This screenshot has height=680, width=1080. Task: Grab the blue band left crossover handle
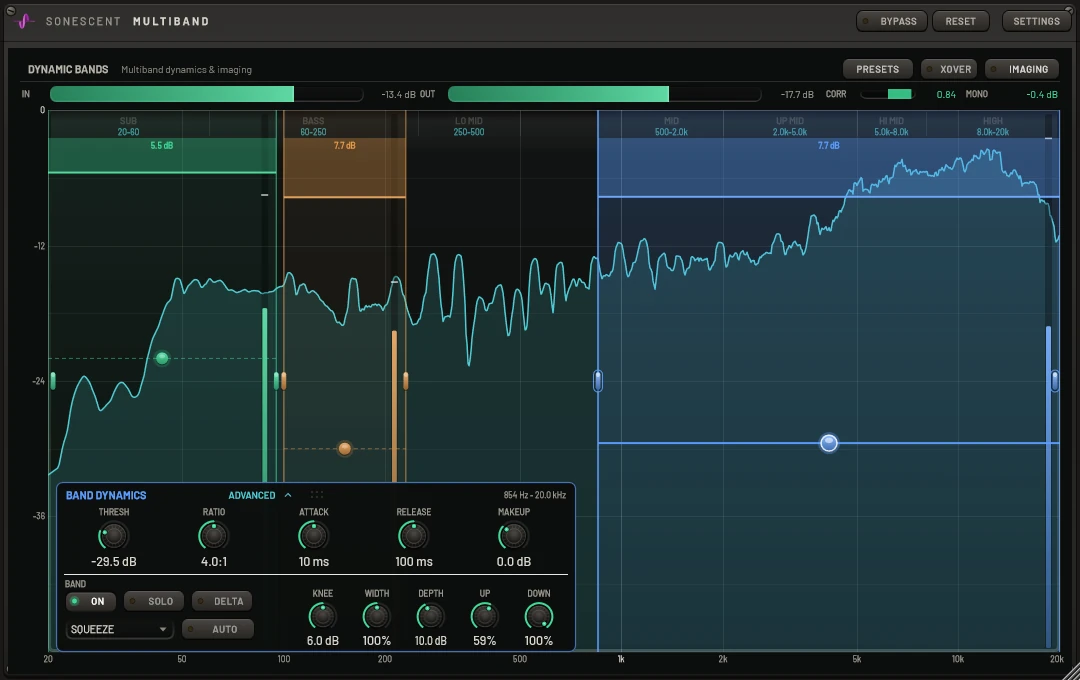(598, 380)
